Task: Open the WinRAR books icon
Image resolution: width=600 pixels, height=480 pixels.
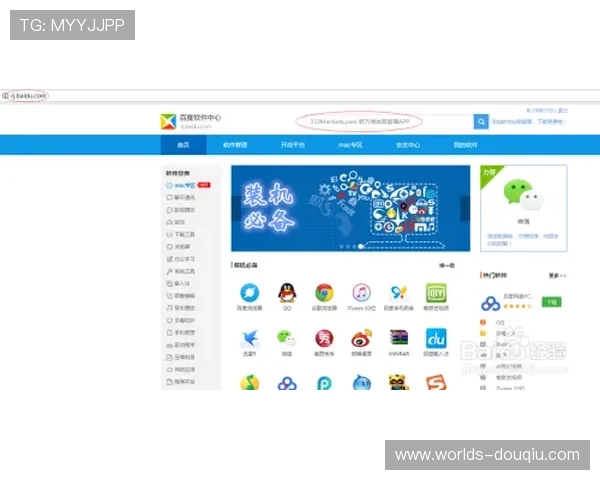Action: [x=398, y=338]
